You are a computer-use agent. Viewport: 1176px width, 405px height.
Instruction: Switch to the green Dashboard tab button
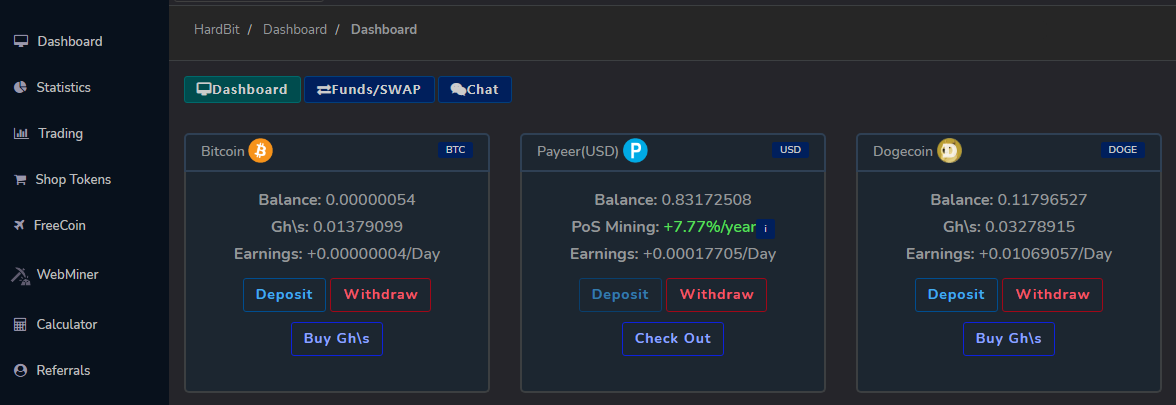tap(242, 89)
